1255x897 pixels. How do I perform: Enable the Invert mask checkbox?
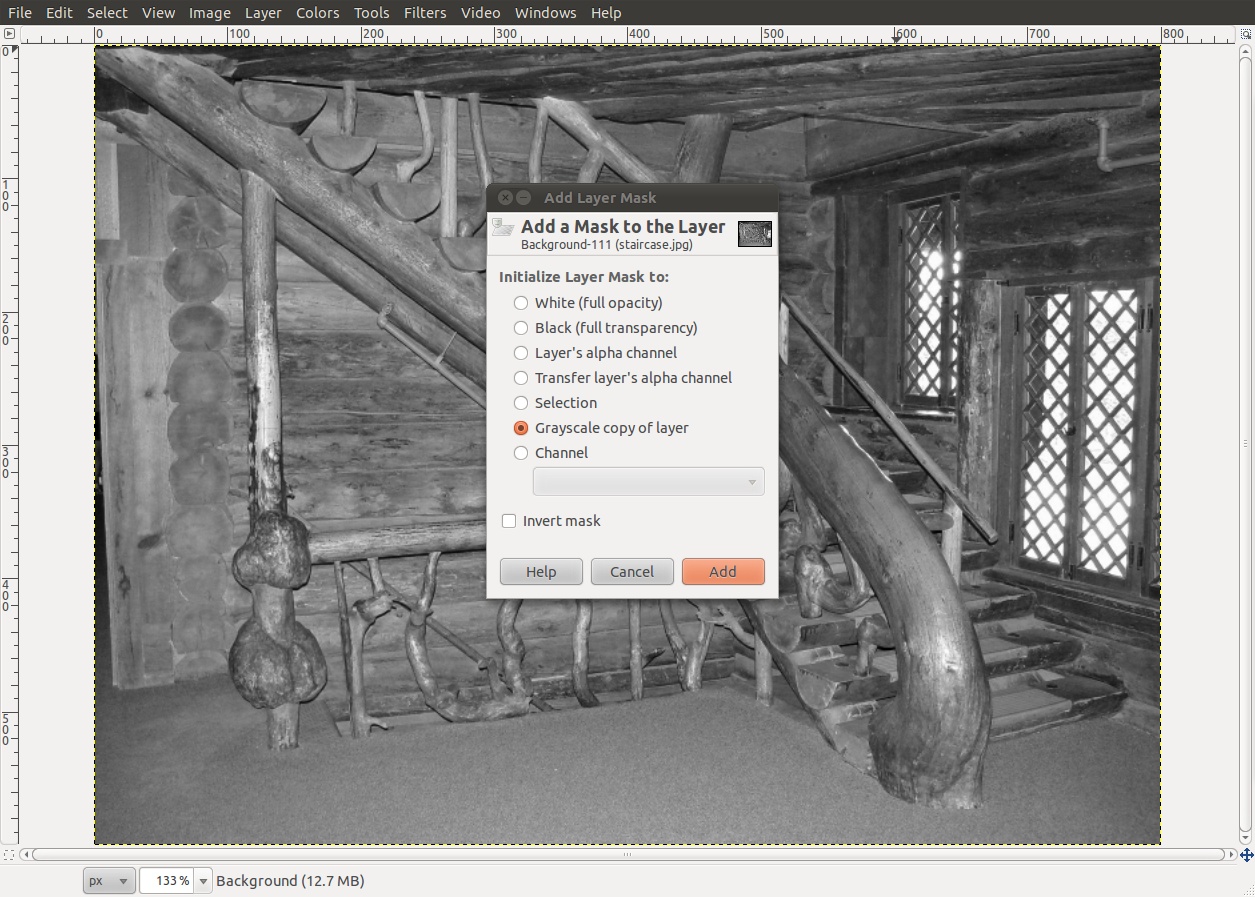tap(551, 521)
